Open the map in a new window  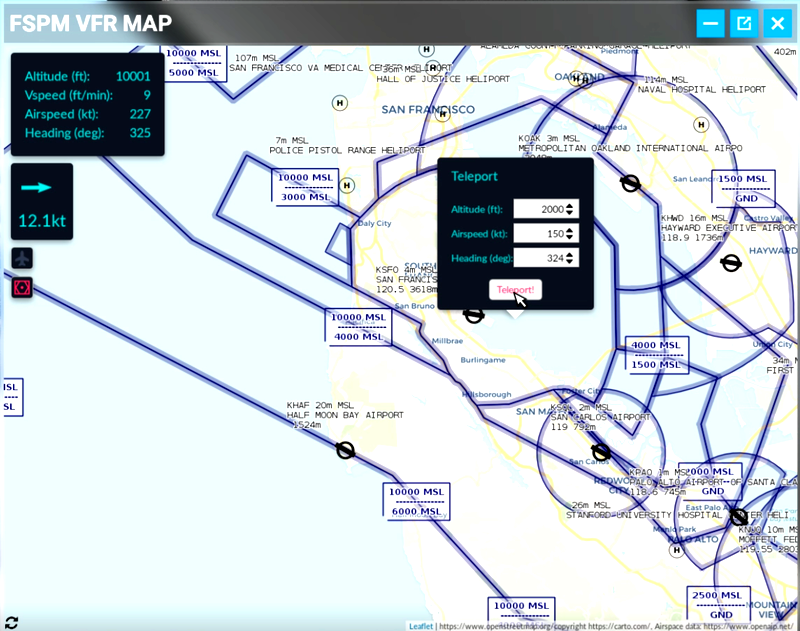743,23
